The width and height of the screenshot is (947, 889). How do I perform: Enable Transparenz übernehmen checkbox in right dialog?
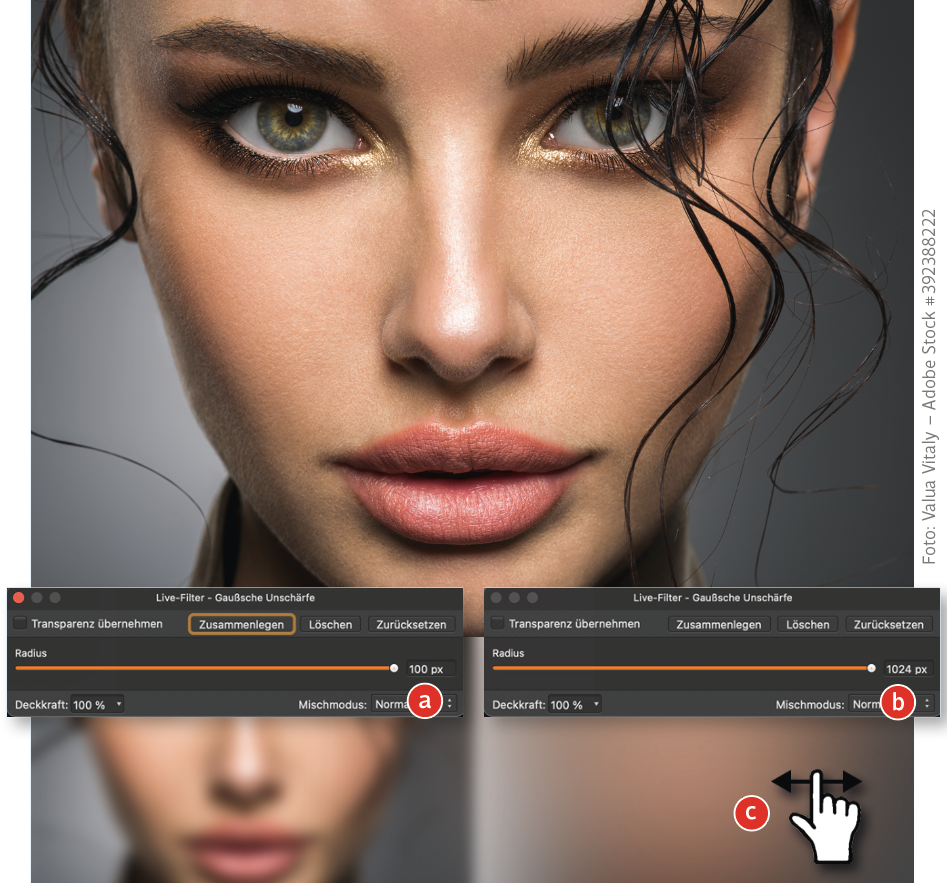(x=498, y=623)
